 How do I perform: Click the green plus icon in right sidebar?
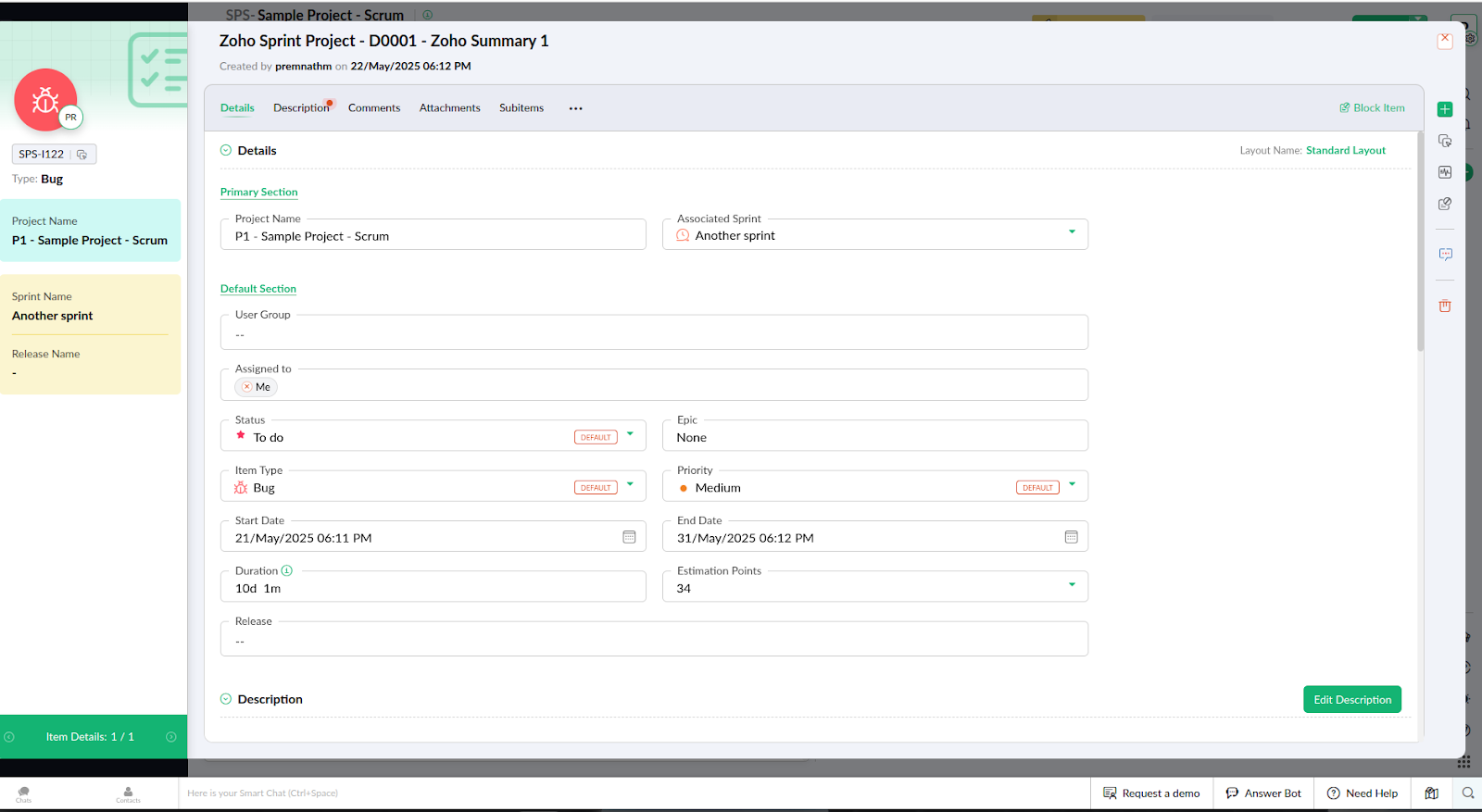1445,109
